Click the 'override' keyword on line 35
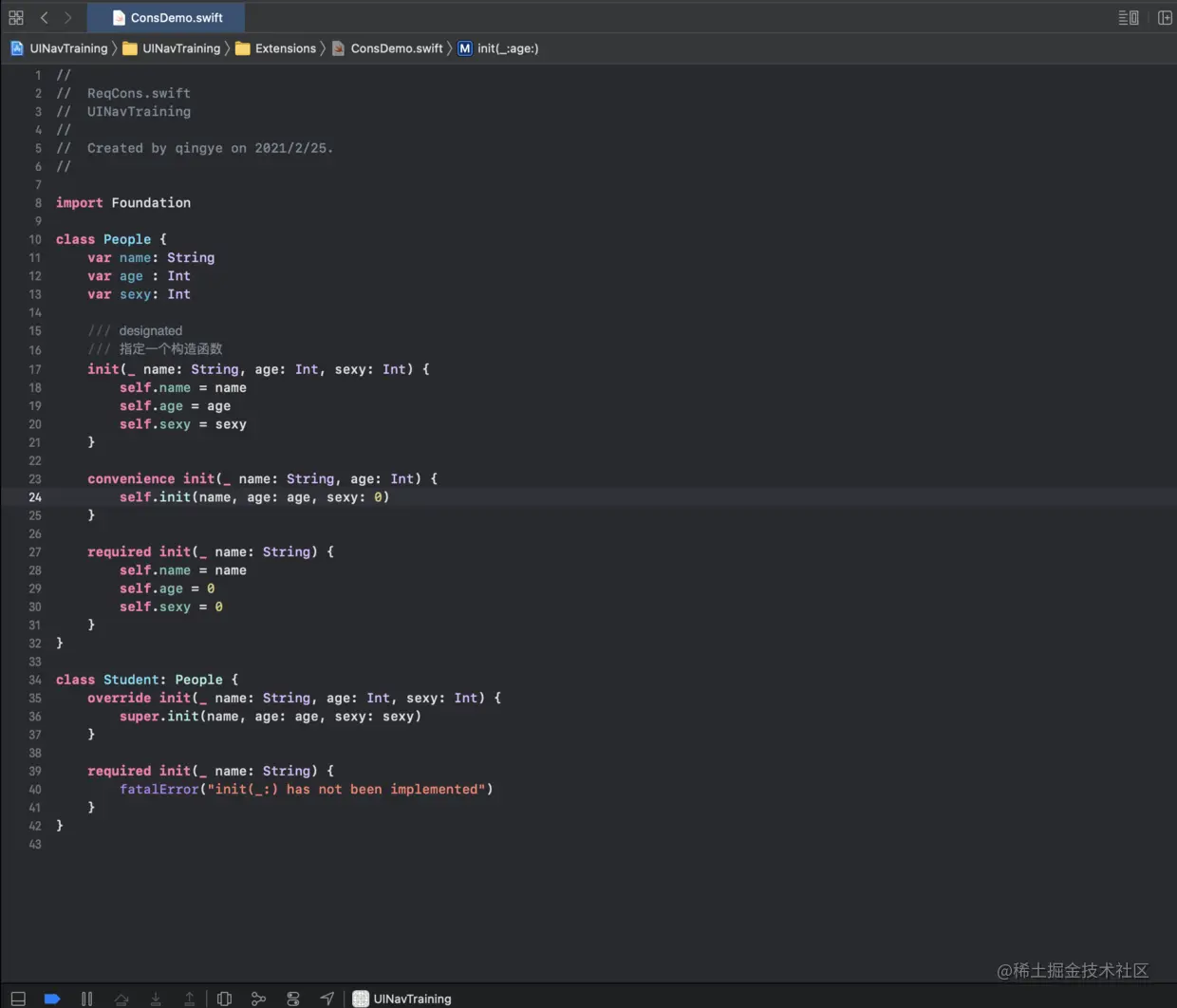 coord(120,699)
